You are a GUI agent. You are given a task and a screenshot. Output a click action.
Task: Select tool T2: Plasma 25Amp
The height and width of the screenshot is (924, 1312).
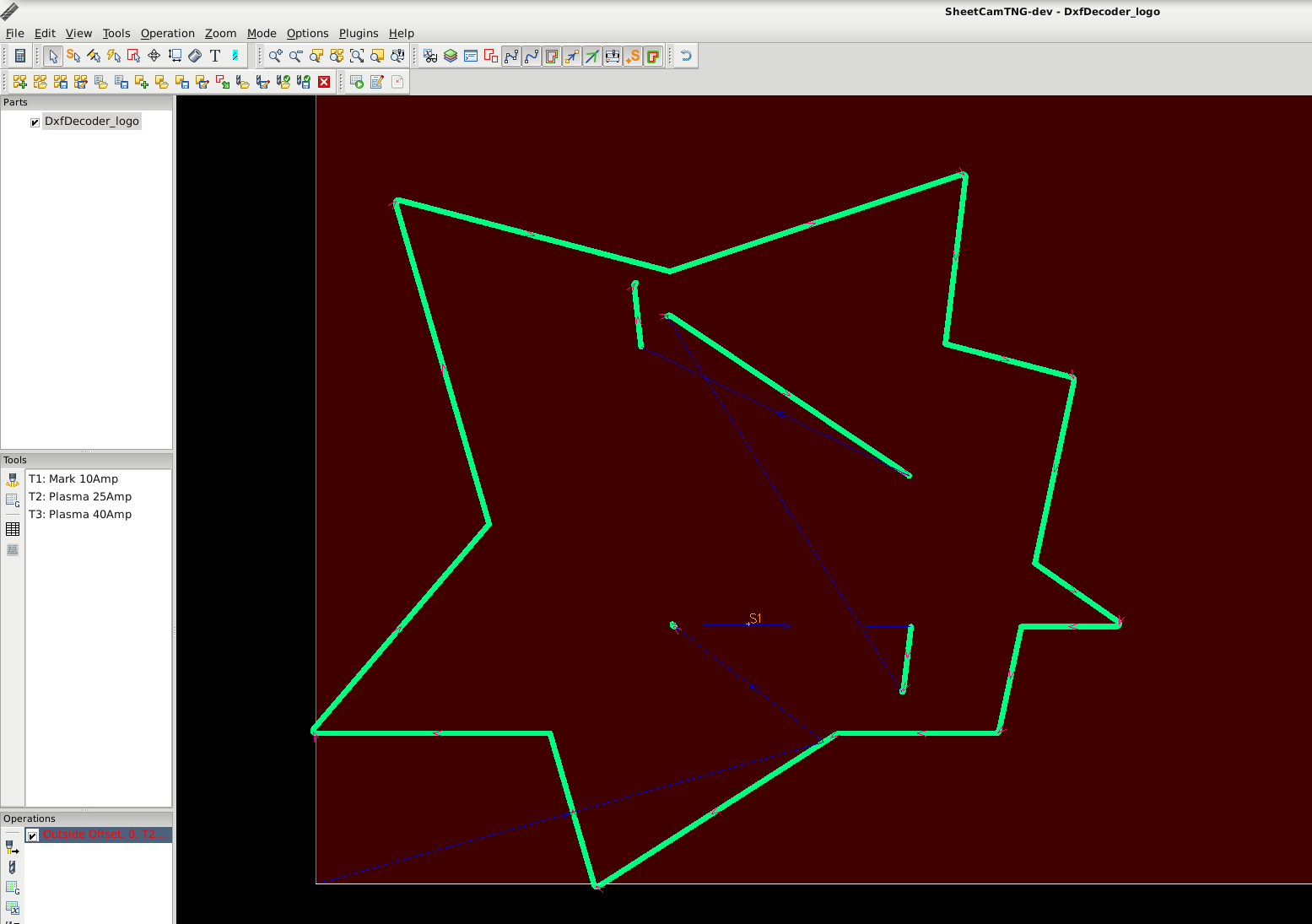tap(80, 496)
